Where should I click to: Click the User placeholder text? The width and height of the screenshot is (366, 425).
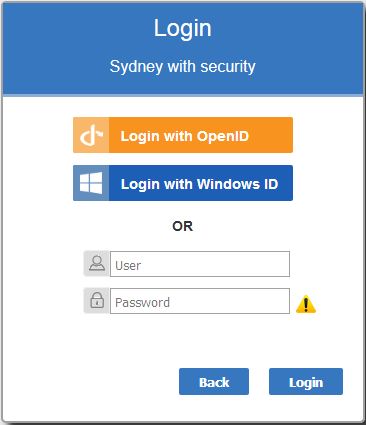(x=128, y=266)
